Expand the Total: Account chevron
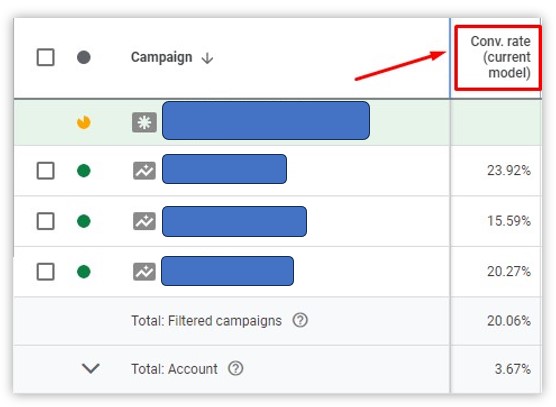Viewport: 556px width, 407px height. (x=91, y=368)
